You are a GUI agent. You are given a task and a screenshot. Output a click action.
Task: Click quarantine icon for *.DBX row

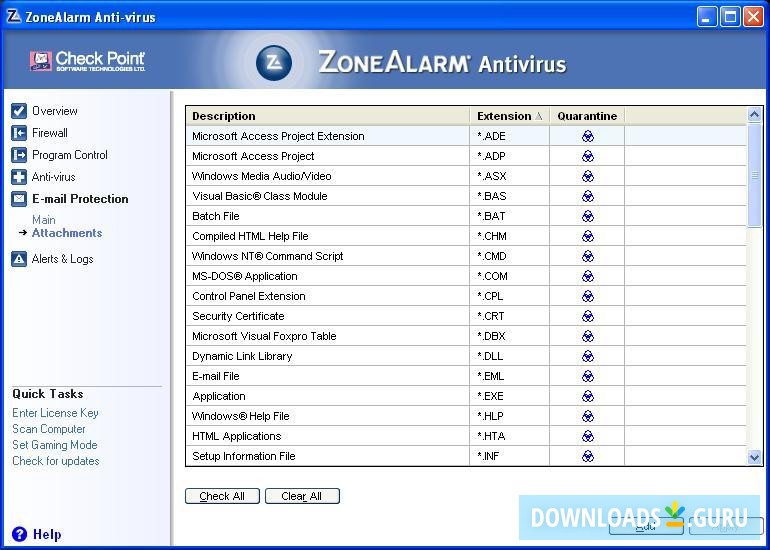588,336
